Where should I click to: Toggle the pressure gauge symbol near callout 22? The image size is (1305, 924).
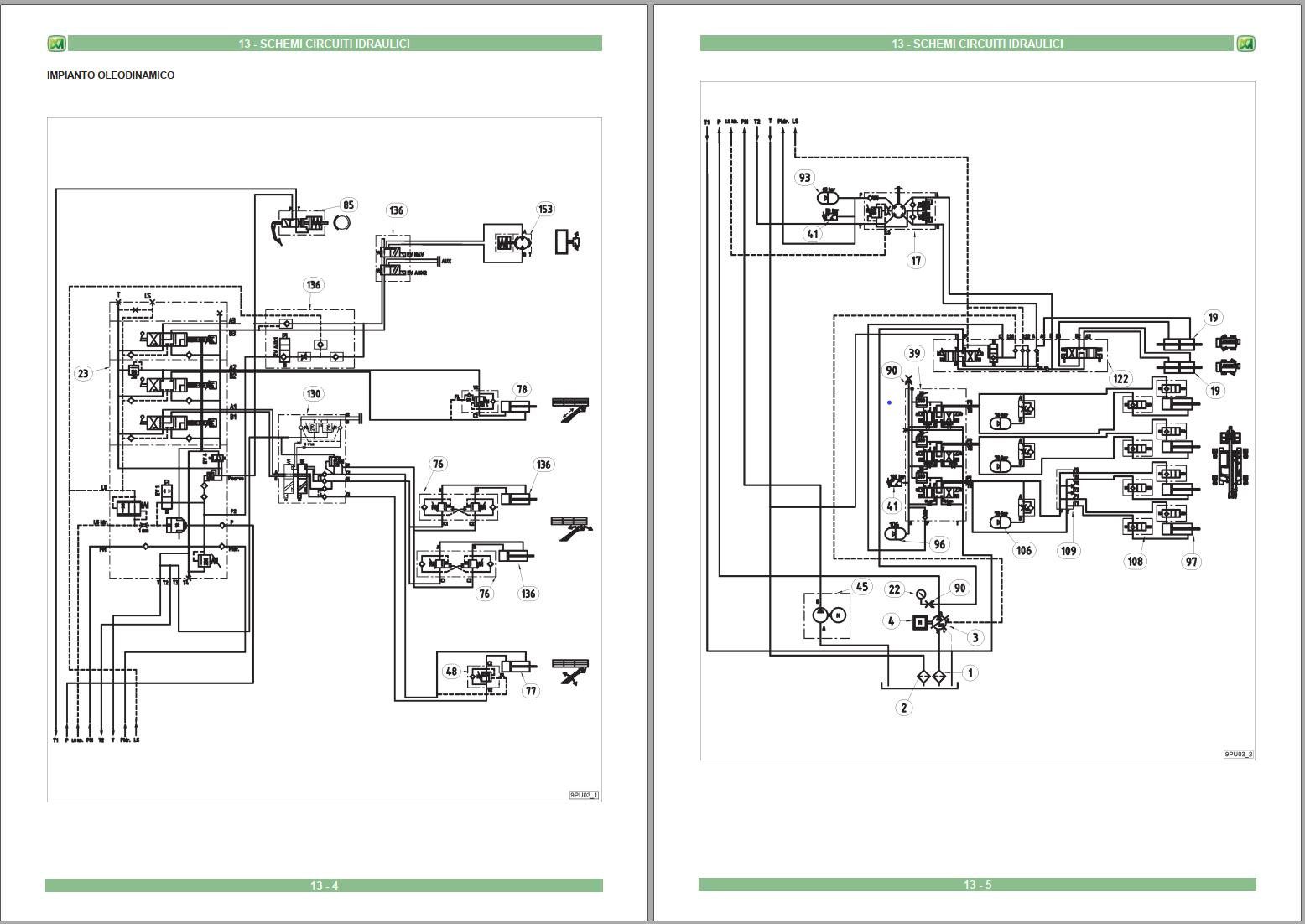click(x=922, y=594)
